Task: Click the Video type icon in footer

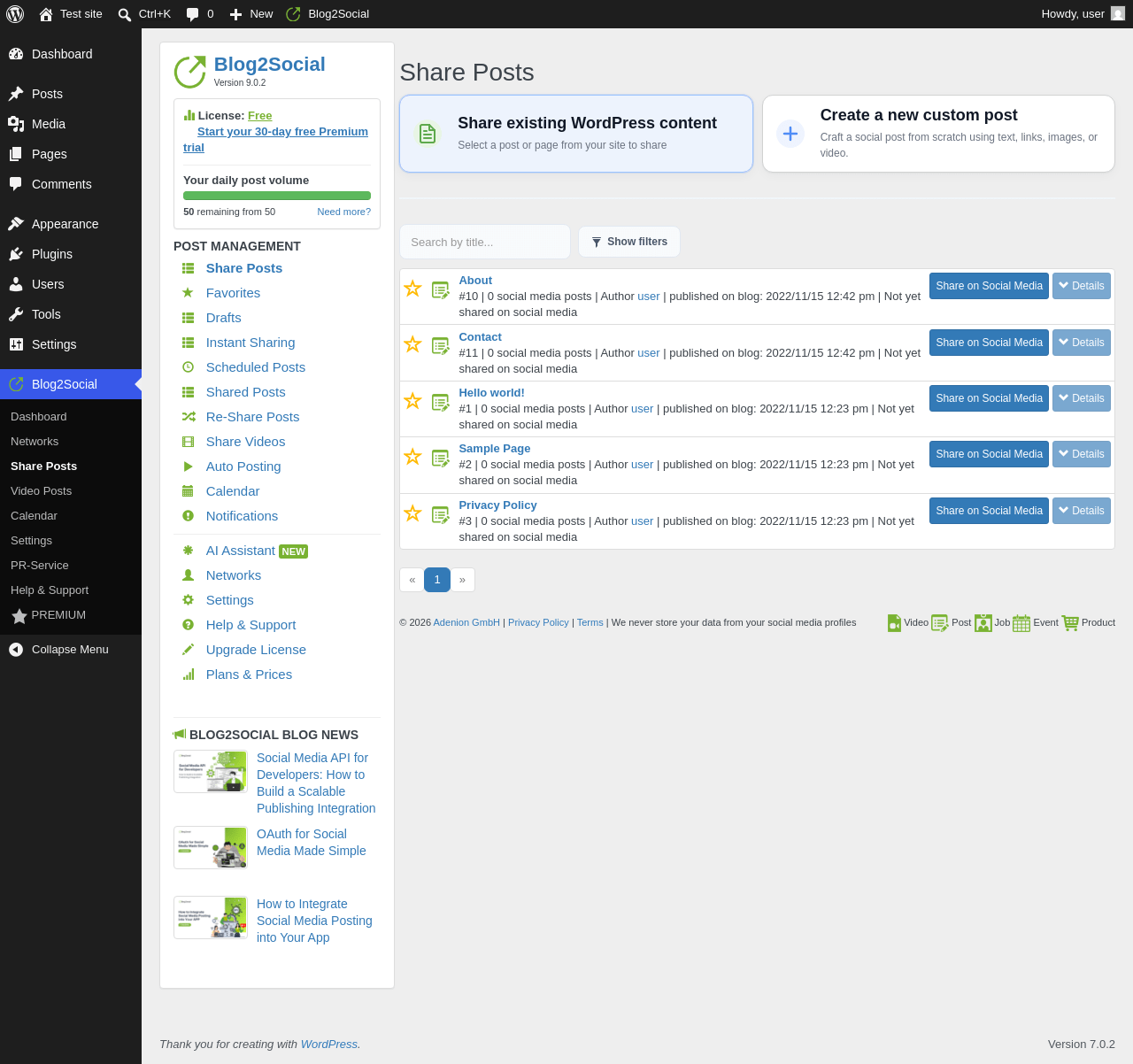Action: tap(894, 623)
